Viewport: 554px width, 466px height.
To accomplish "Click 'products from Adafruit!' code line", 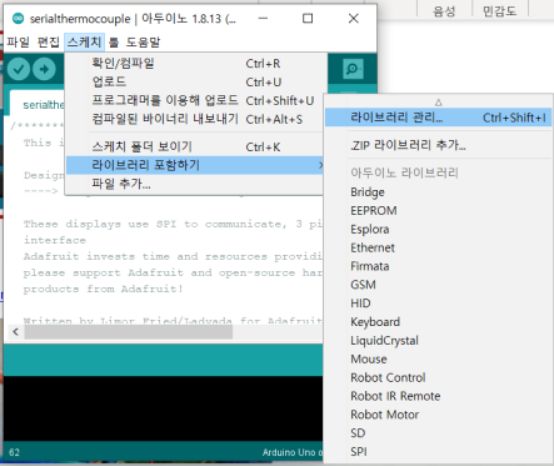I will (103, 289).
